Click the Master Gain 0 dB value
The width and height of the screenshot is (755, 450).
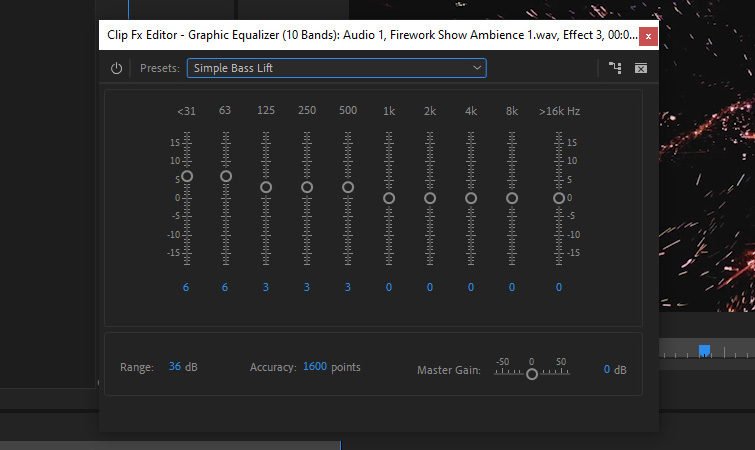coord(607,369)
